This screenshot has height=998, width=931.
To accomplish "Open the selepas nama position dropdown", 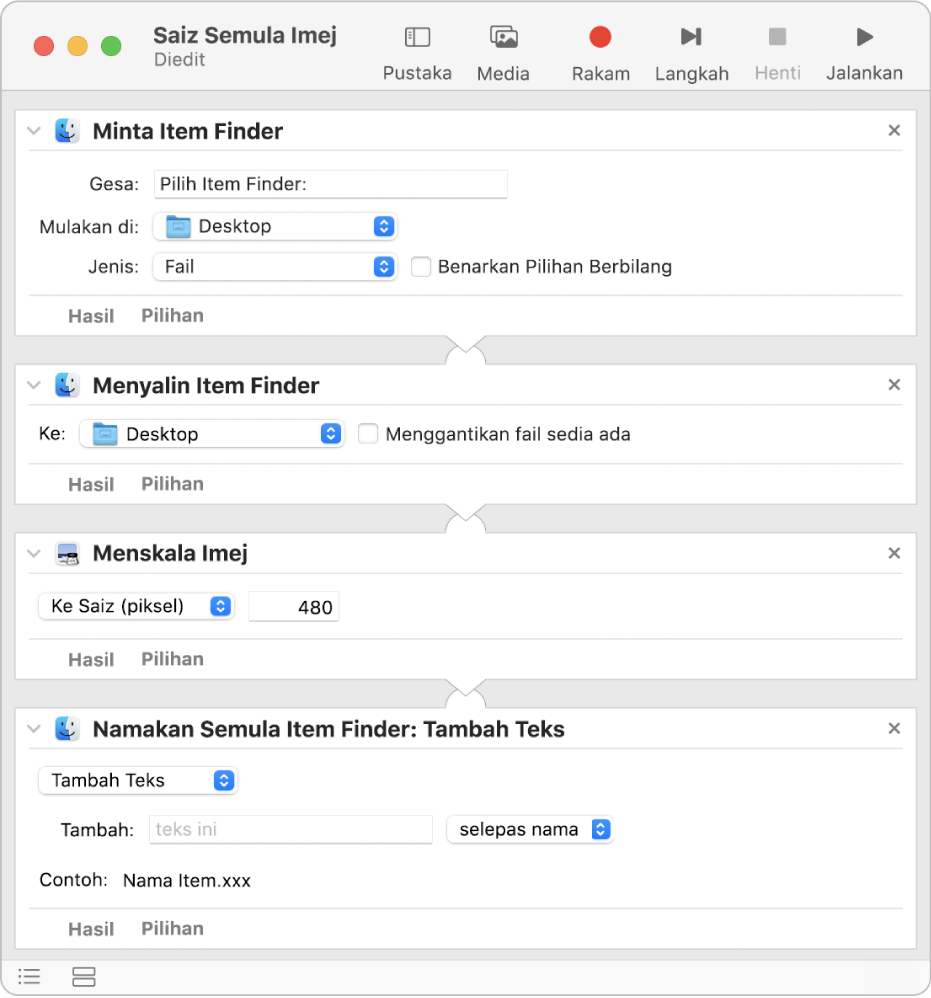I will point(529,830).
